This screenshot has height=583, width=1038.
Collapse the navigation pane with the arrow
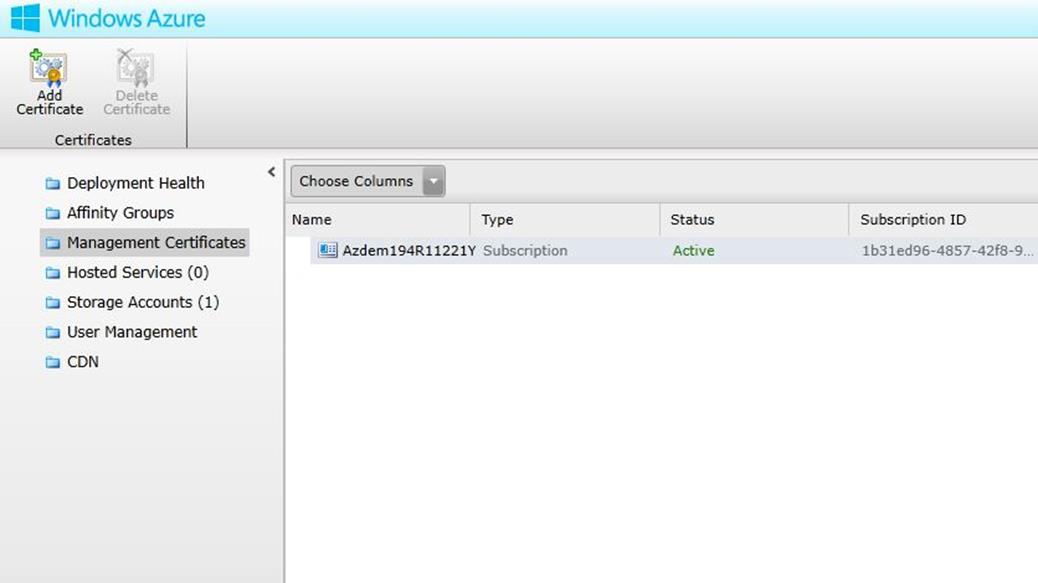click(x=271, y=172)
